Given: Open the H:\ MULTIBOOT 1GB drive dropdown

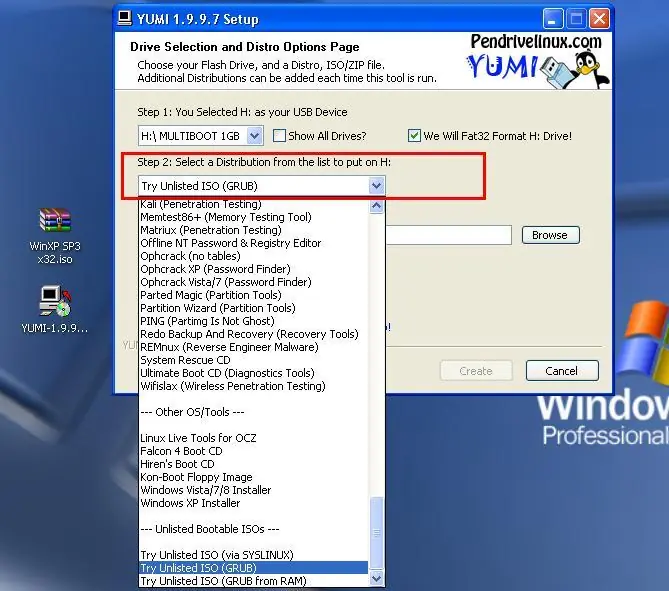Looking at the screenshot, I should [255, 136].
